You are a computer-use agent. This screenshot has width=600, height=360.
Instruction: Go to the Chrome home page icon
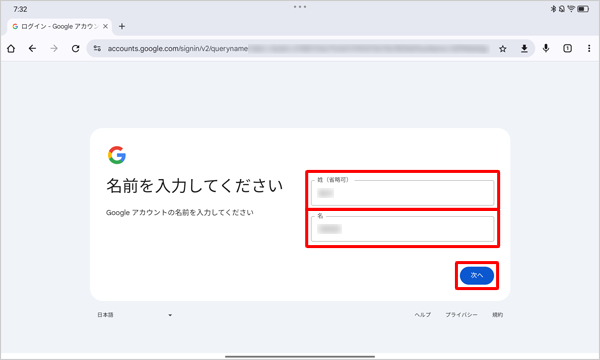point(11,49)
